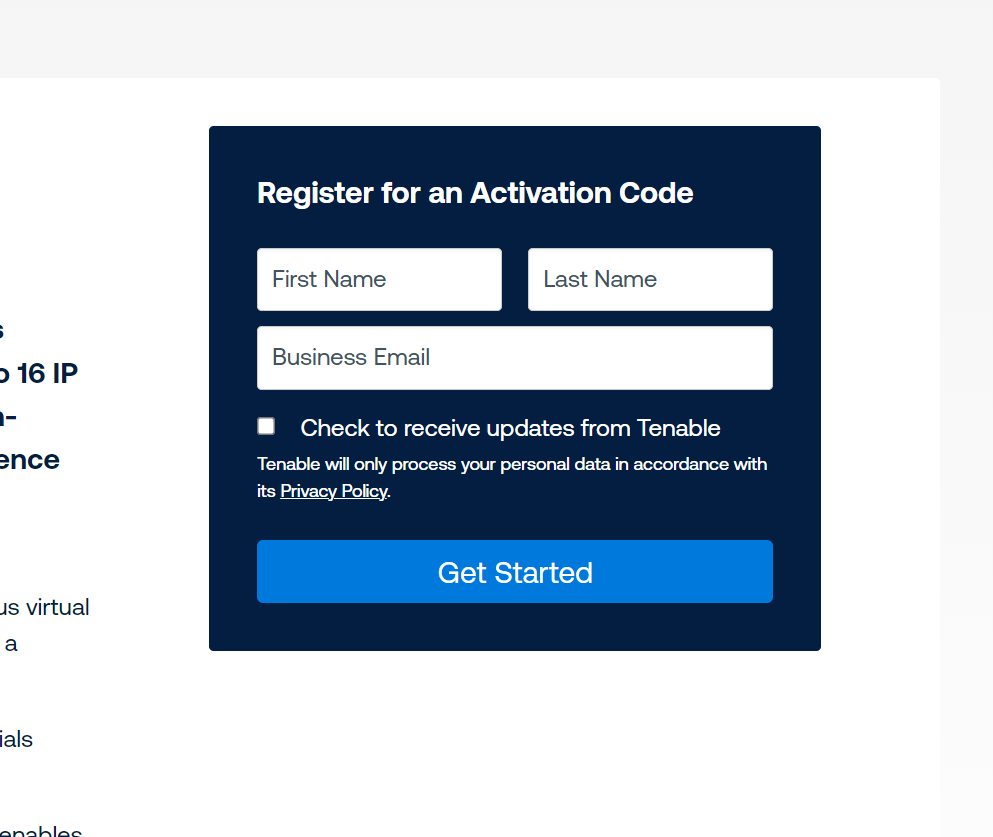Click the partially visible 'ials' text
This screenshot has height=837, width=993.
coord(16,739)
